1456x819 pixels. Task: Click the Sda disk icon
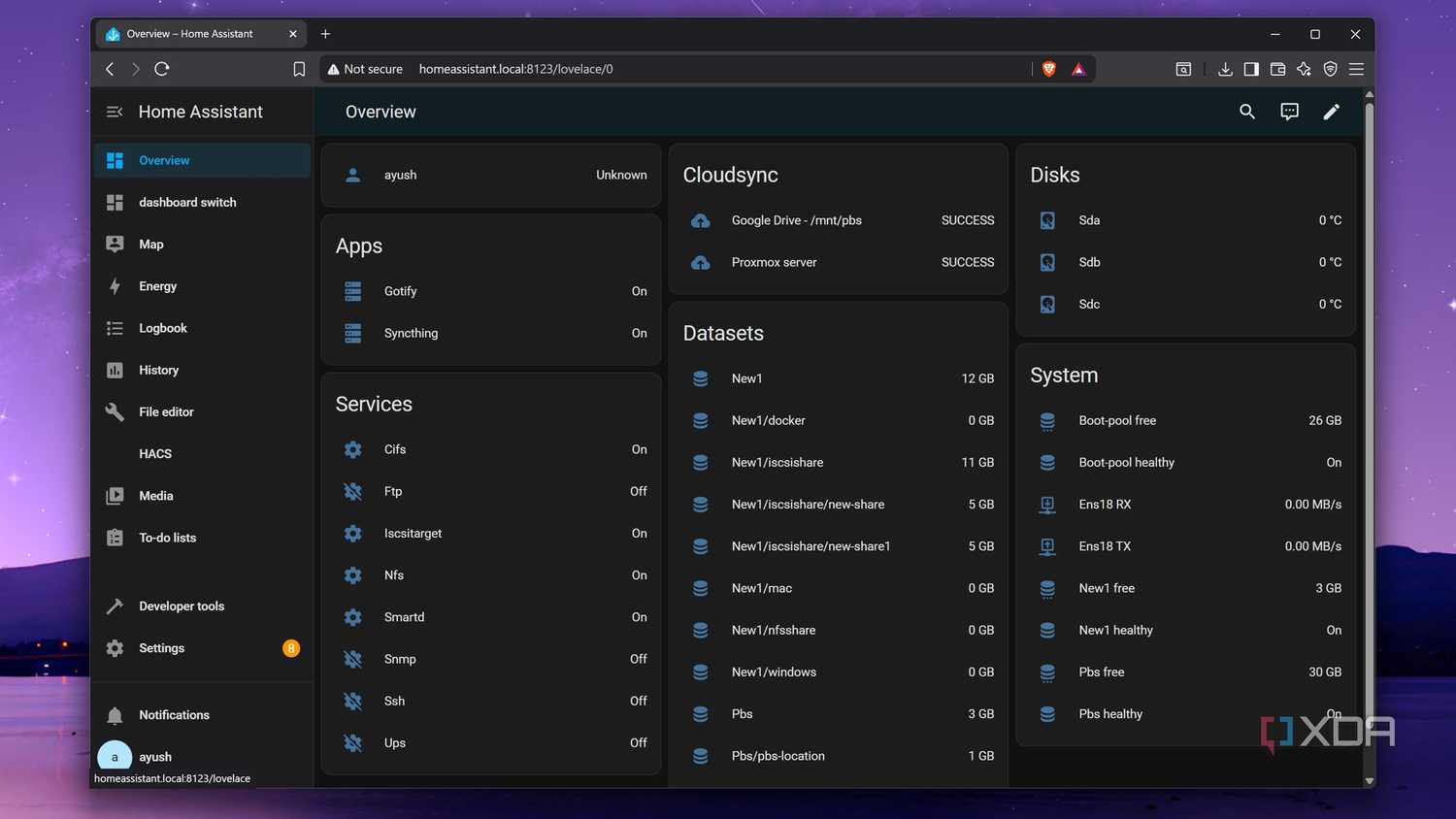click(x=1047, y=220)
